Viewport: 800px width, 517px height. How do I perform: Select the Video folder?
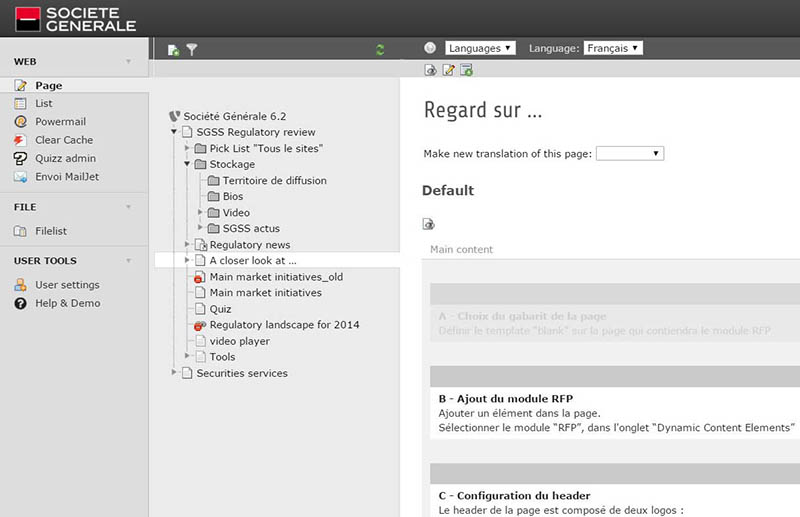pos(236,212)
